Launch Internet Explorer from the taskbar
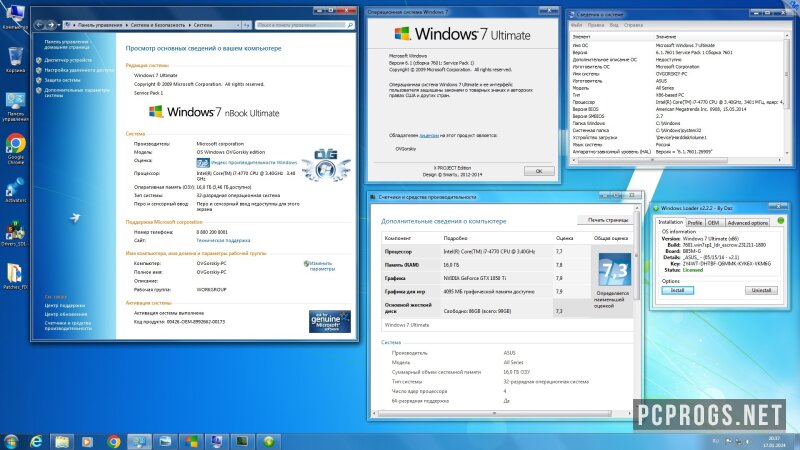This screenshot has width=800, height=450. coord(36,441)
